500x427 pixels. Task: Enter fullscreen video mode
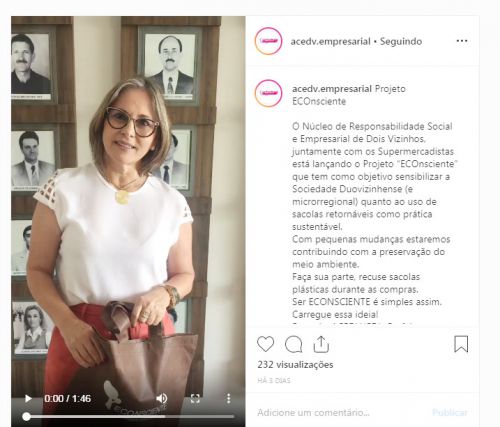click(x=195, y=398)
